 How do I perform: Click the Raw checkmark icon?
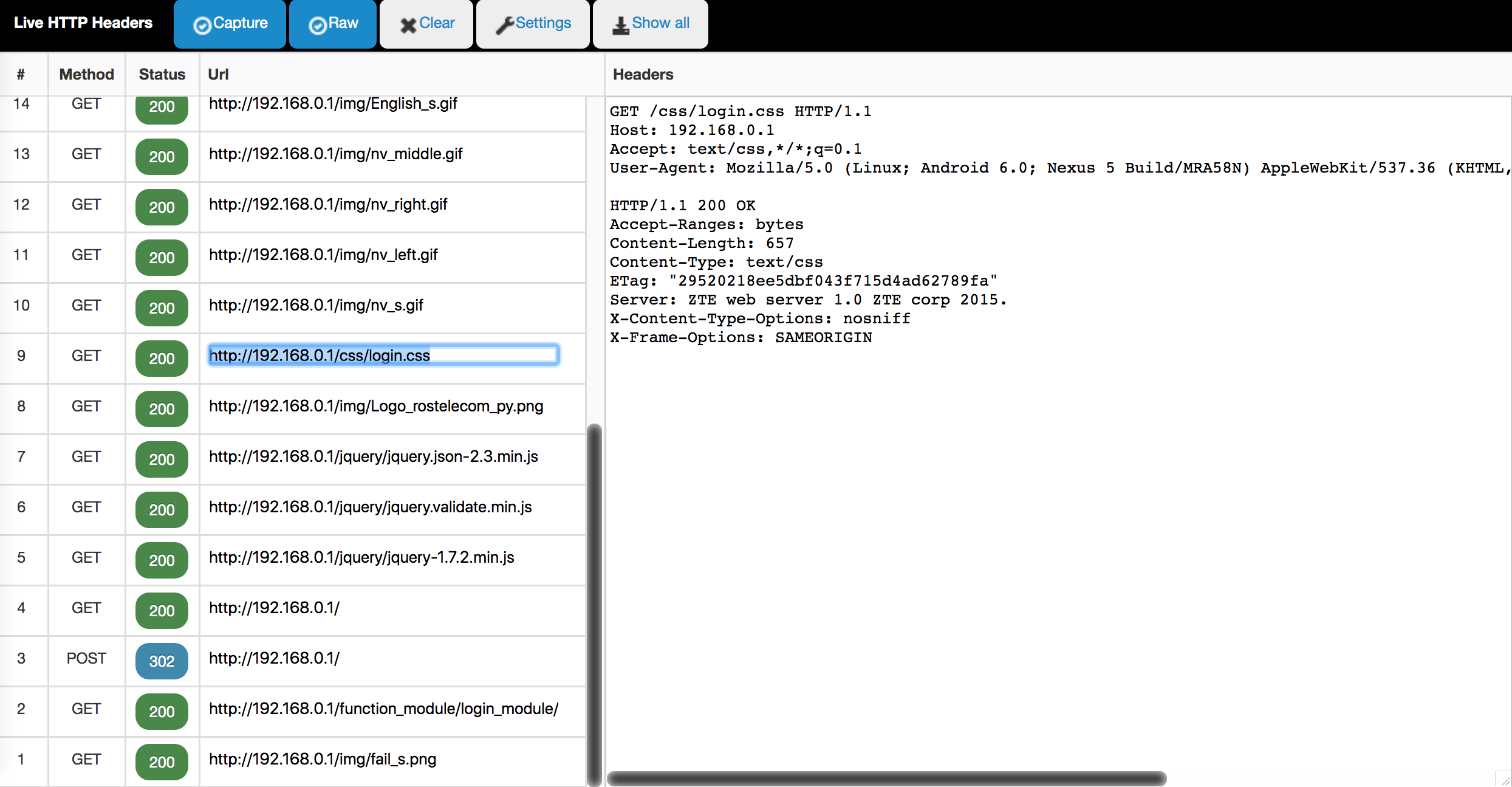(x=318, y=25)
